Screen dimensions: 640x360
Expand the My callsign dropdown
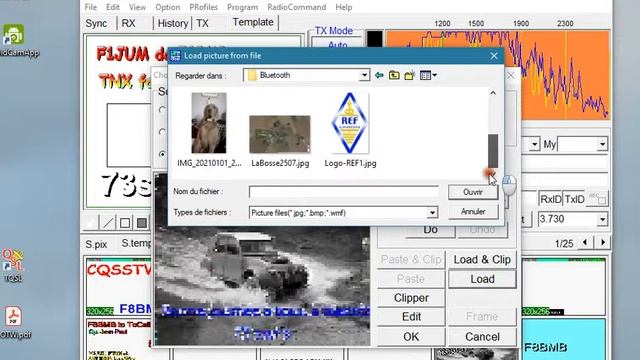coord(602,144)
